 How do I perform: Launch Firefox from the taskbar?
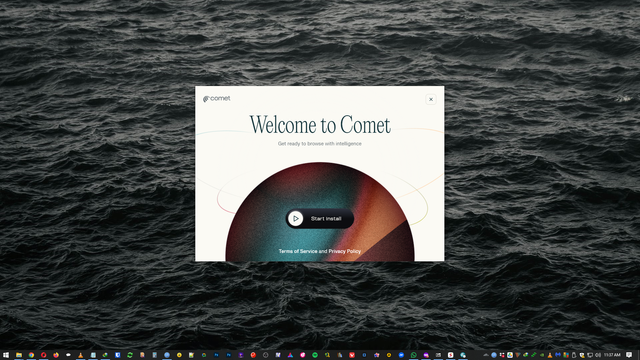(56, 355)
